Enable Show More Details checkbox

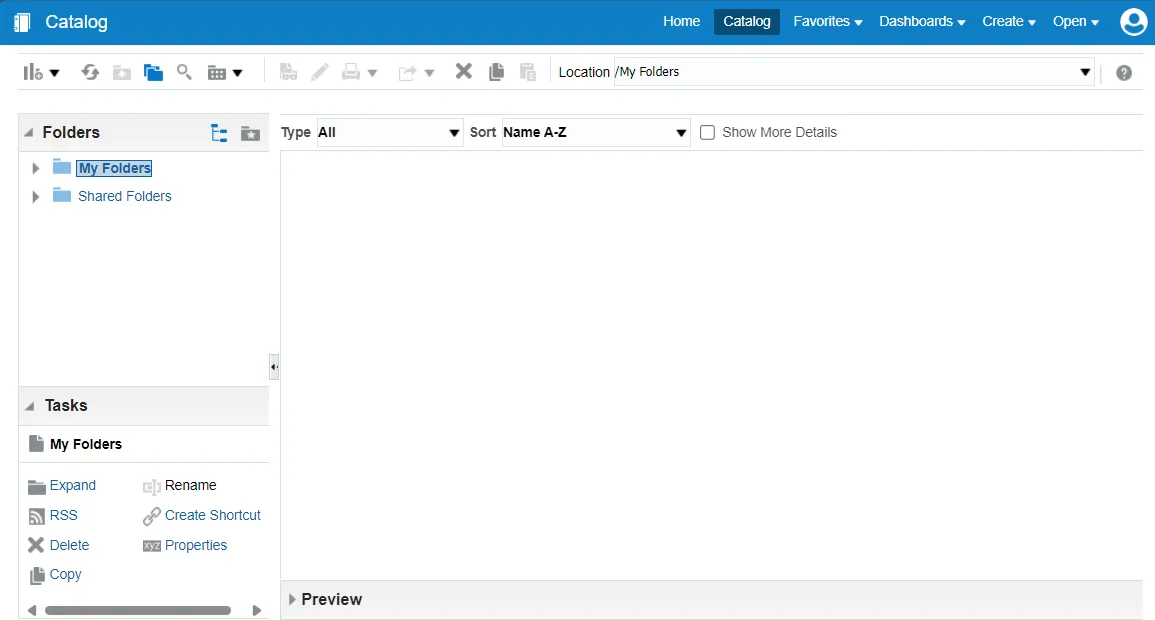pos(708,132)
